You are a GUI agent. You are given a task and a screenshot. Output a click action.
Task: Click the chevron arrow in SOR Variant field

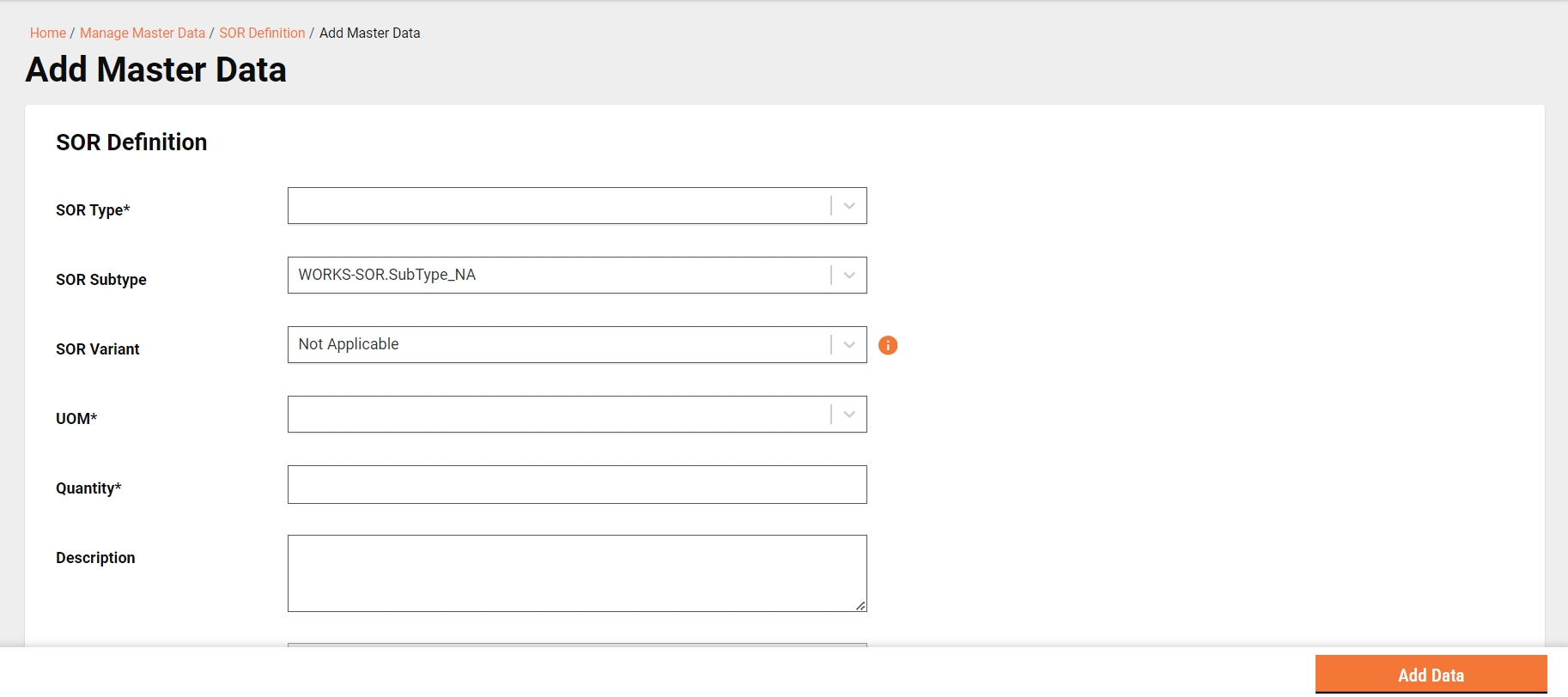849,345
